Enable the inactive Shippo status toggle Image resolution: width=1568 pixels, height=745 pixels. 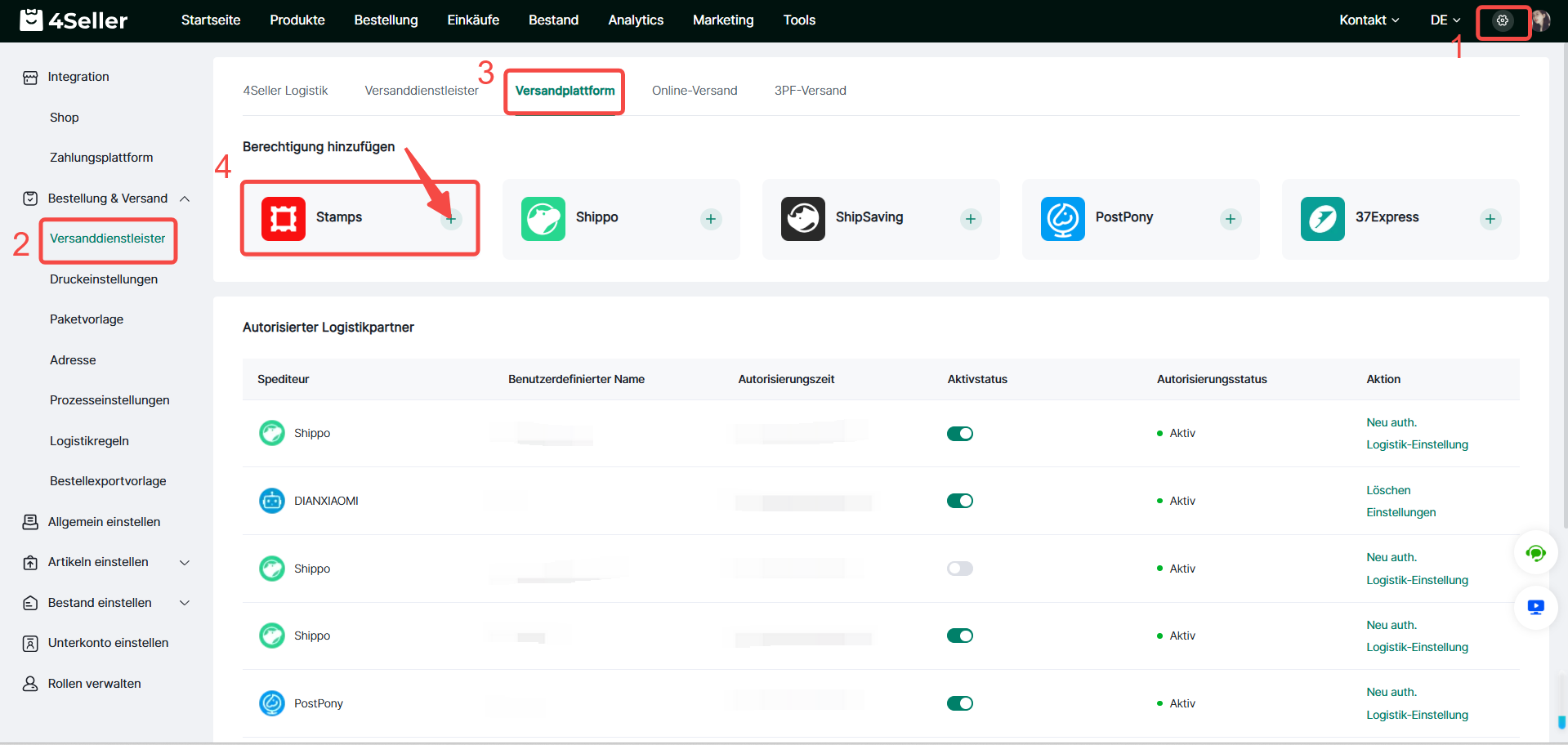click(x=960, y=569)
